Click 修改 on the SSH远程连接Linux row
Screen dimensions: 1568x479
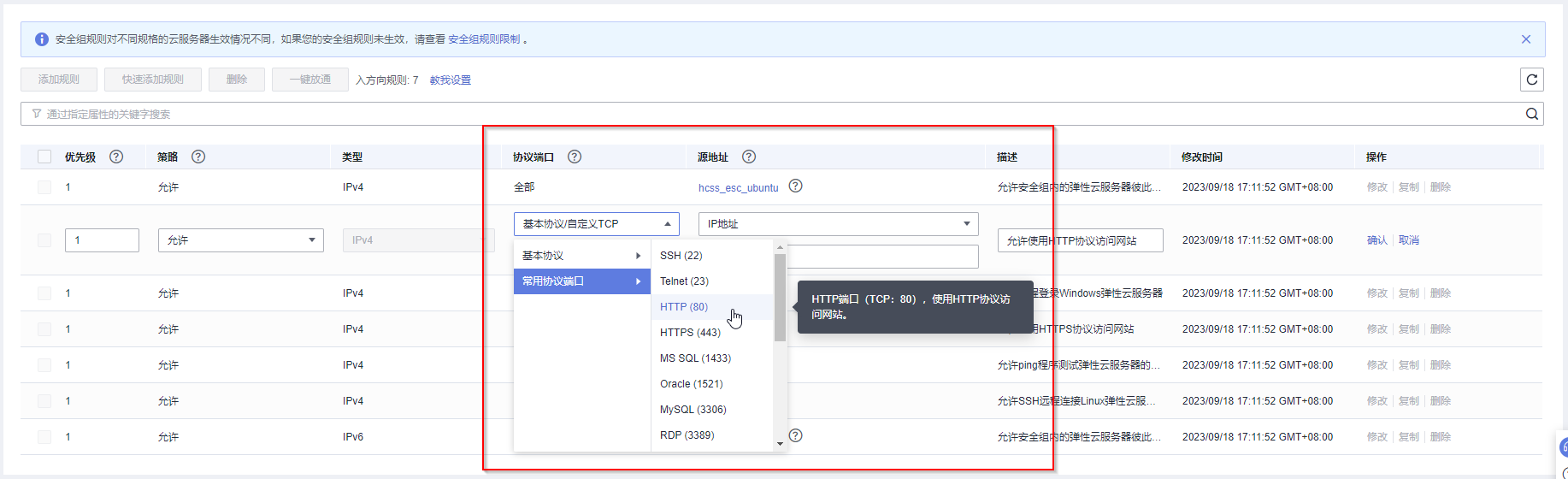pos(1377,401)
